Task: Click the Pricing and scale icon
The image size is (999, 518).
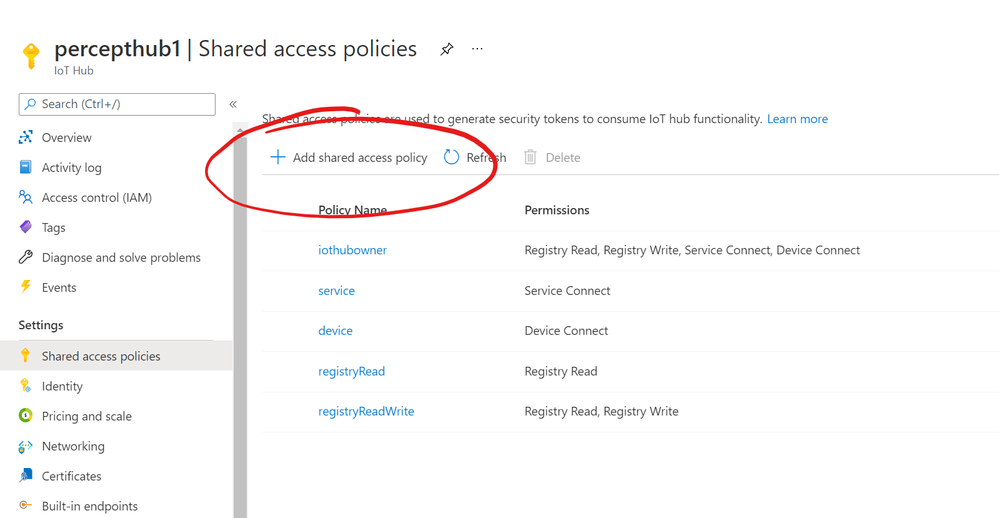Action: point(26,417)
